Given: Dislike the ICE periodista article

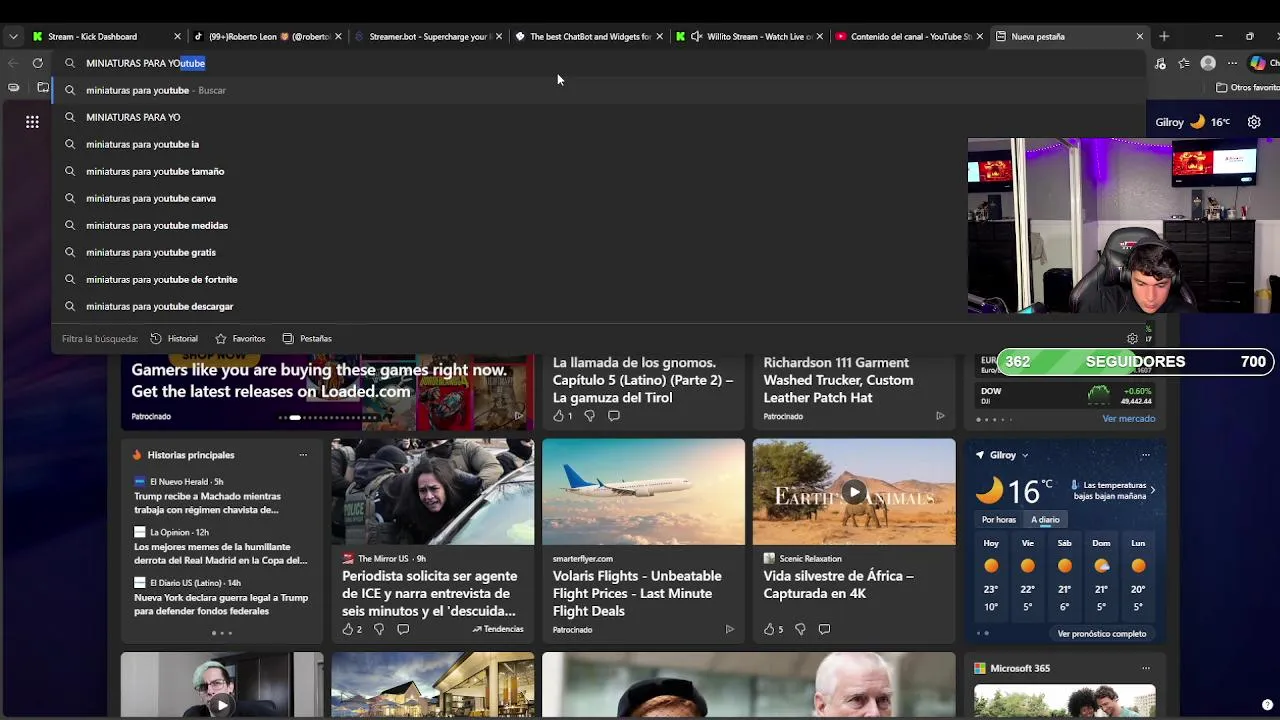Looking at the screenshot, I should tap(379, 629).
